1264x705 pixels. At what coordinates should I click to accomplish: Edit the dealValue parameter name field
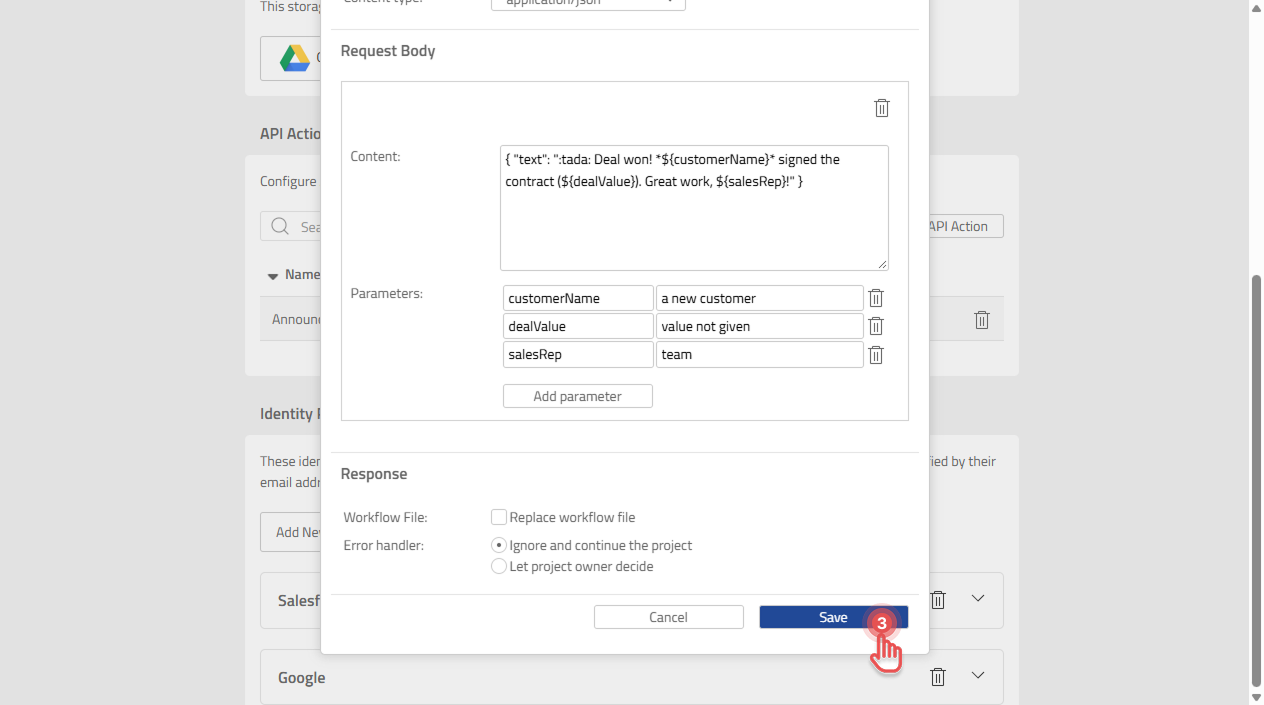578,326
